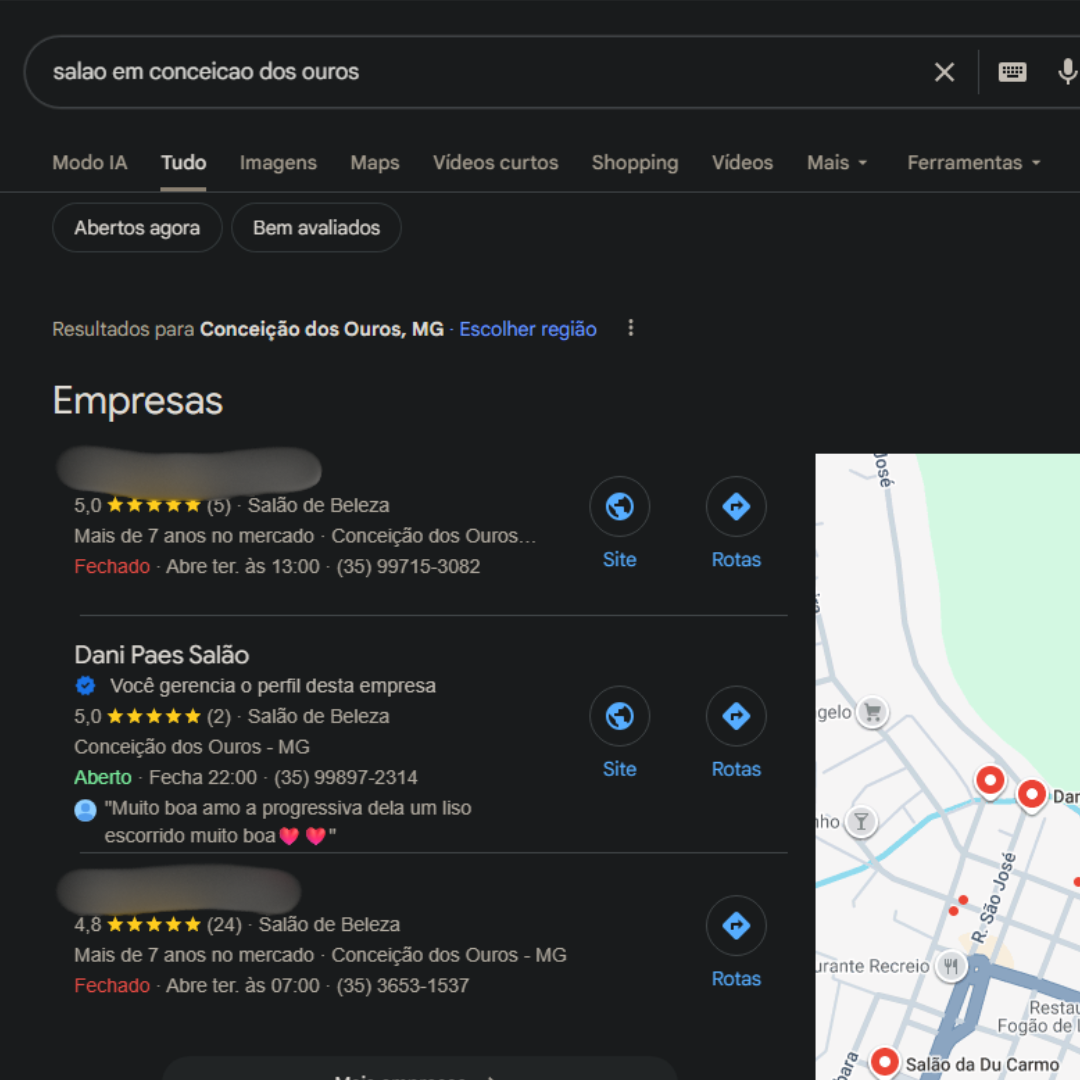This screenshot has width=1080, height=1080.
Task: Select the Modo IA tab
Action: tap(90, 163)
